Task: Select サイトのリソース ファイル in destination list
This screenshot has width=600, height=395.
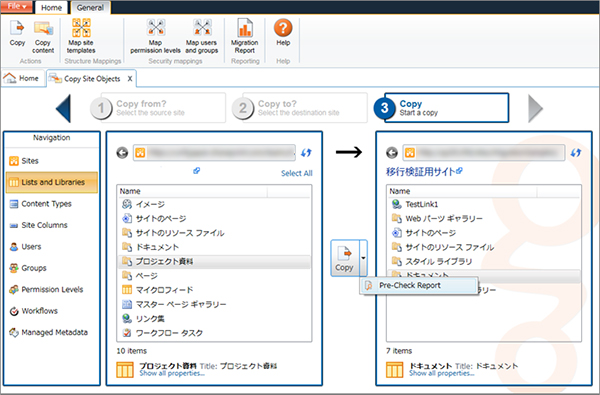Action: click(x=484, y=247)
